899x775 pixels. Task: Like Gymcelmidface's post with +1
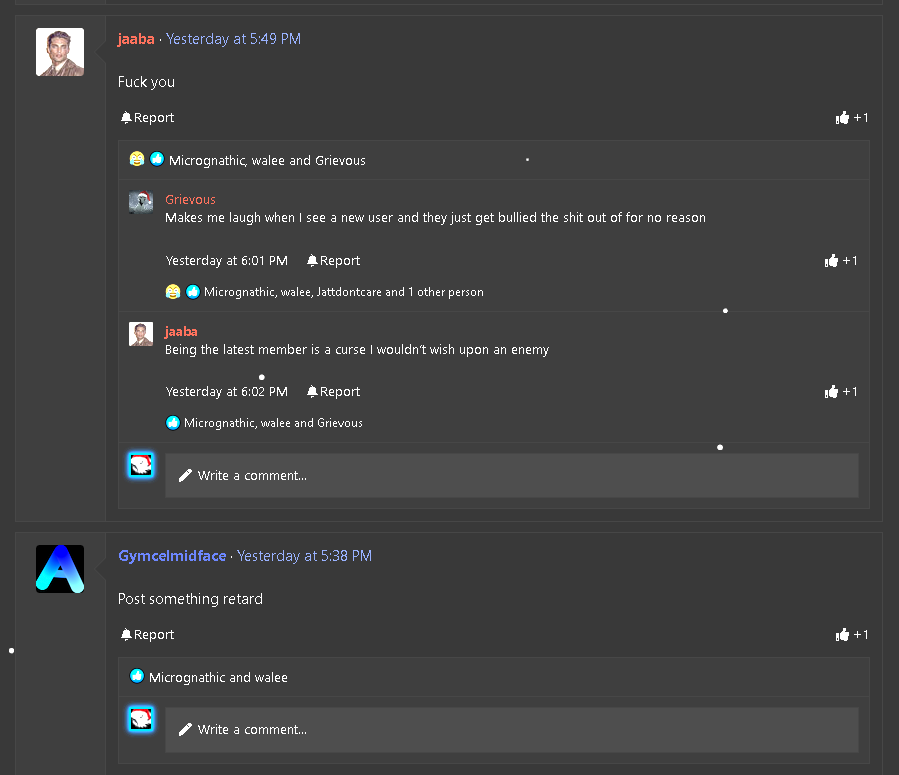click(x=852, y=635)
